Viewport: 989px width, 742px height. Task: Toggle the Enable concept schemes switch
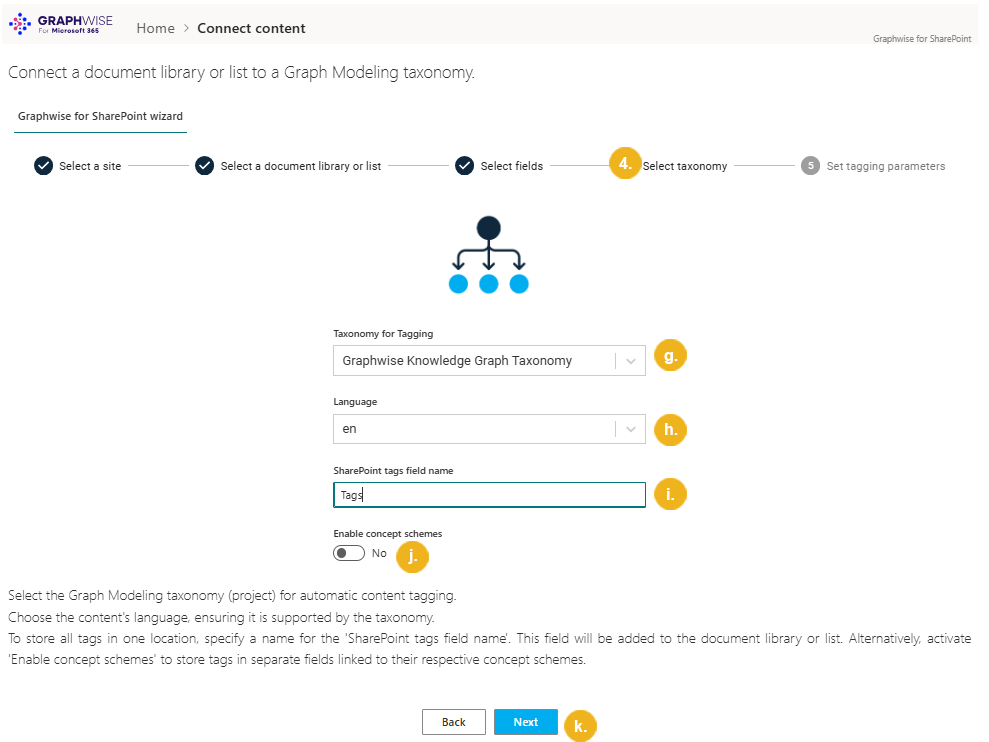click(349, 553)
